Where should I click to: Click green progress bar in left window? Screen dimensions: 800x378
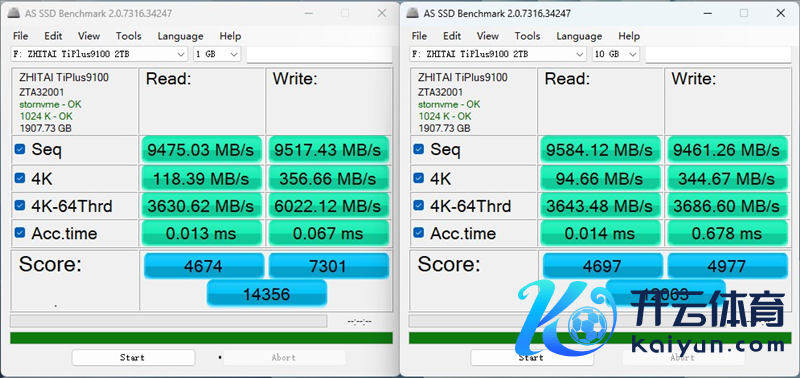pyautogui.click(x=201, y=338)
